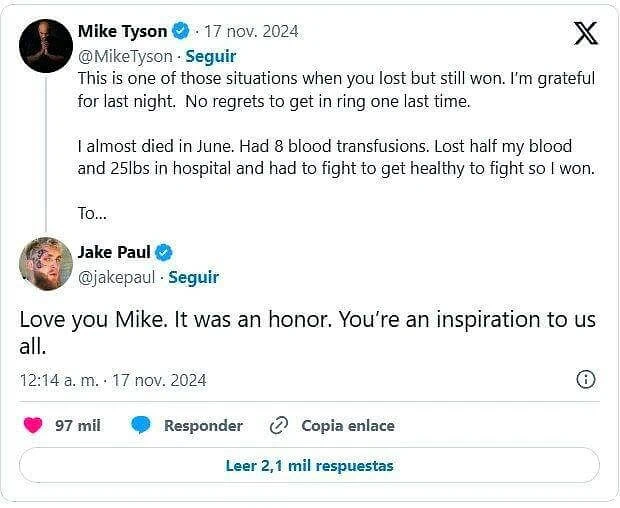Viewport: 620px width, 508px height.
Task: Follow Mike Tyson via Seguir link
Action: coord(210,56)
